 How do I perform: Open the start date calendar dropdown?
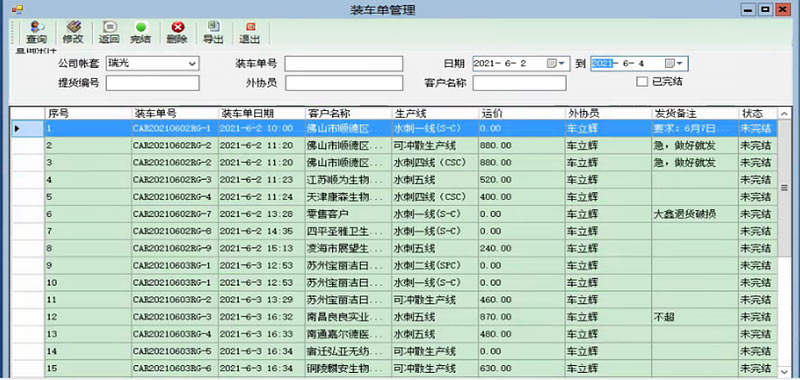click(557, 64)
